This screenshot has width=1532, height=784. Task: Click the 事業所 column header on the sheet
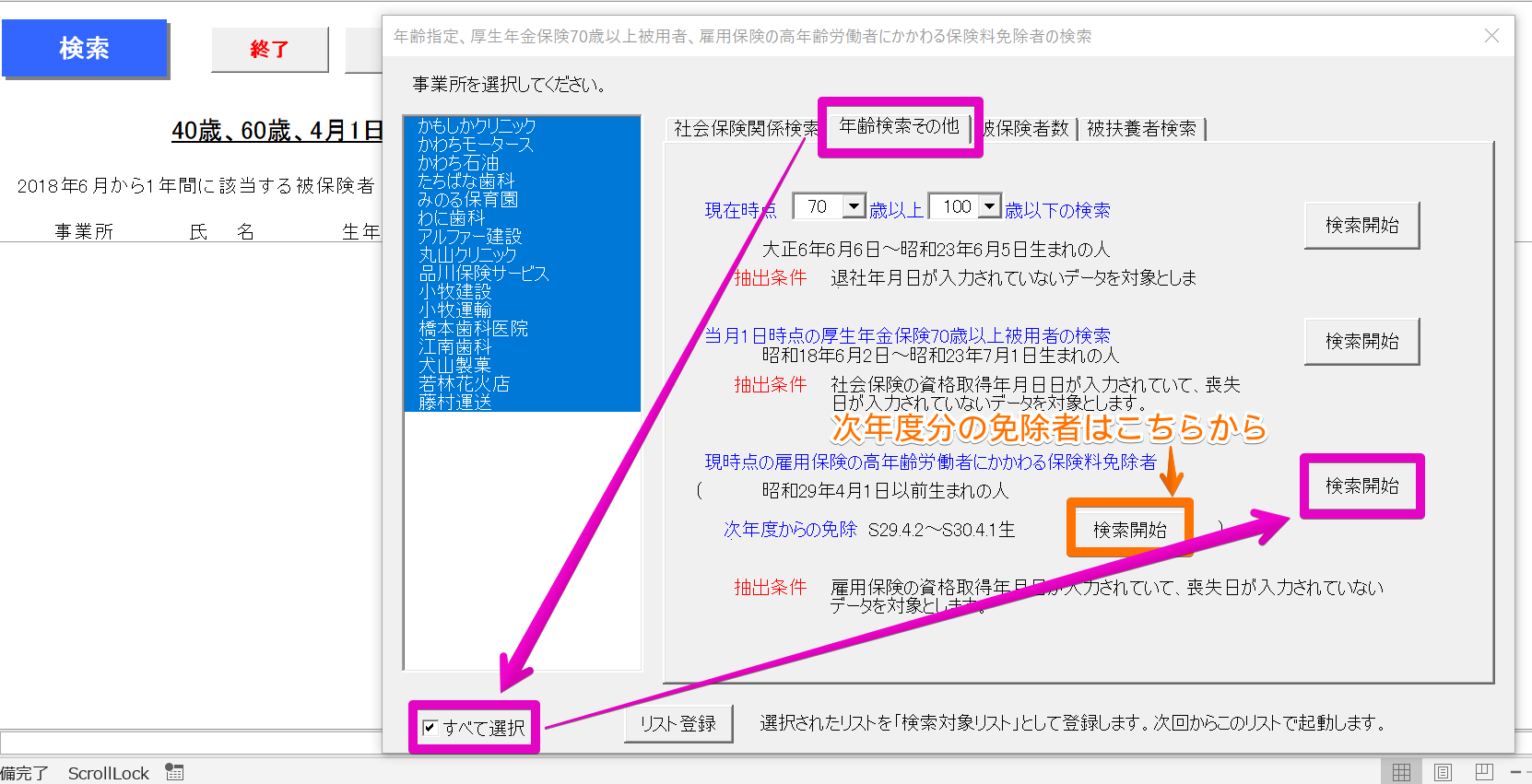coord(84,231)
